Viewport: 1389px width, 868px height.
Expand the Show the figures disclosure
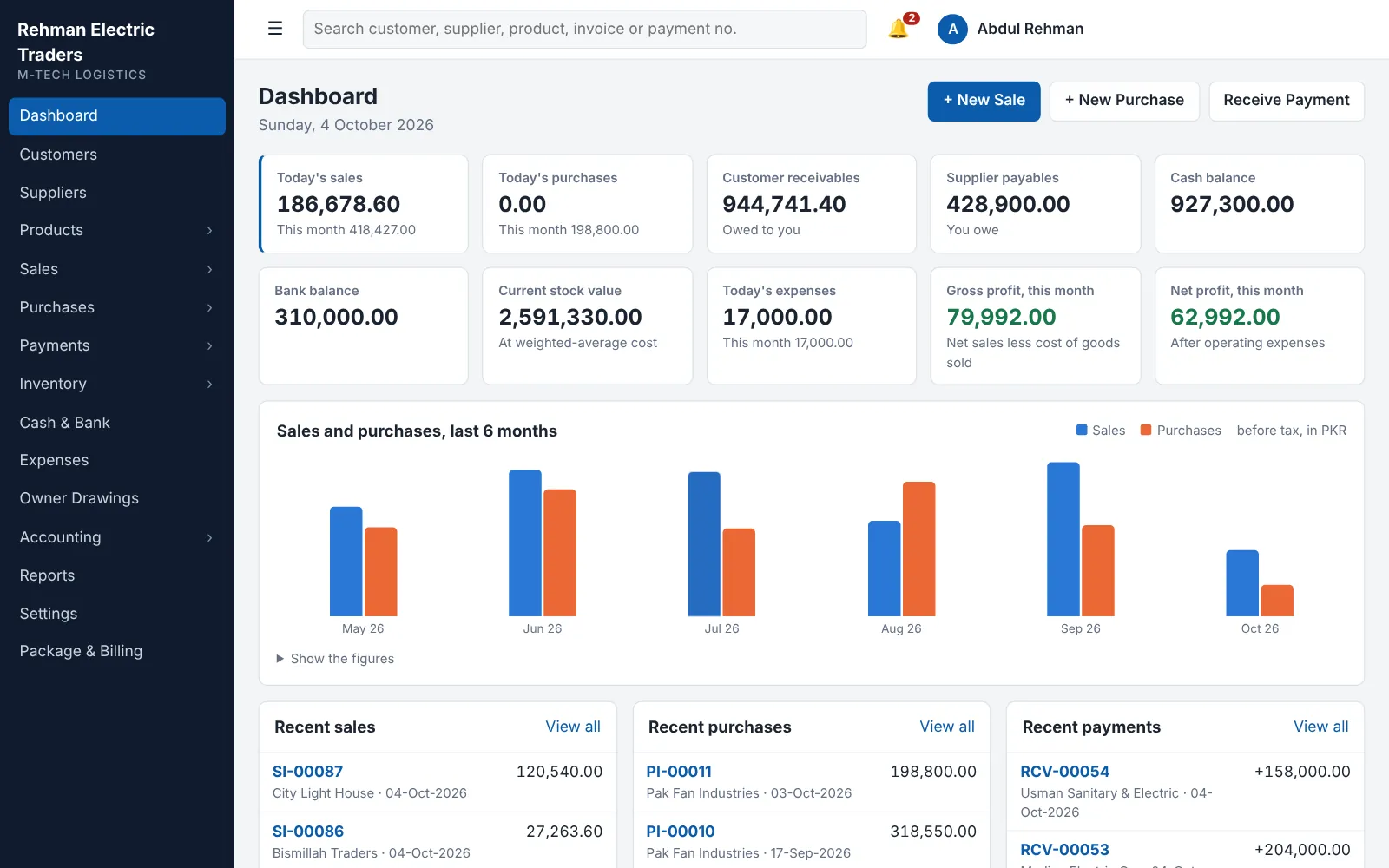tap(335, 659)
